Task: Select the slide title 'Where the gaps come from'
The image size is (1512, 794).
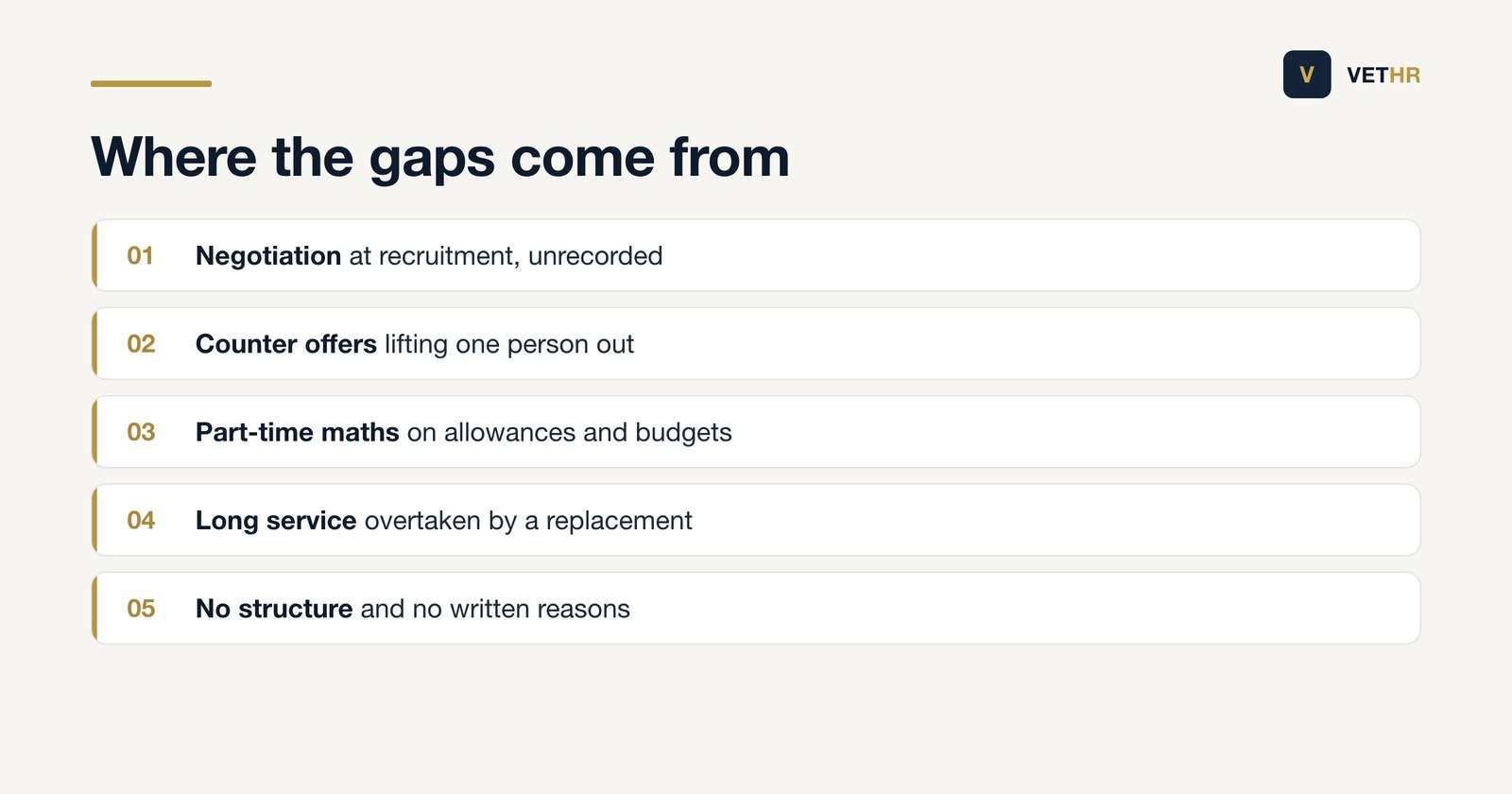Action: [440, 157]
